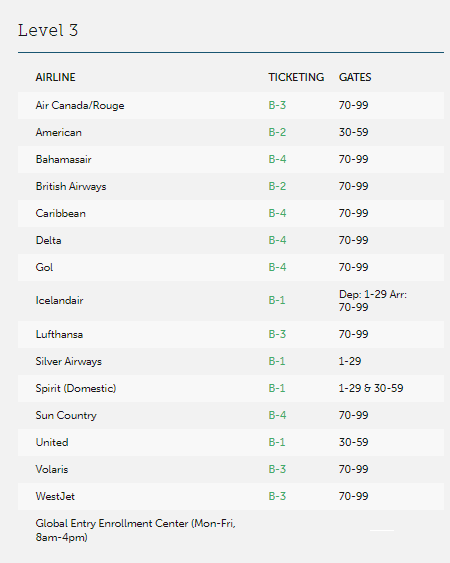The image size is (450, 563).
Task: Open B-3 ticketing link for Volaris
Action: point(277,469)
